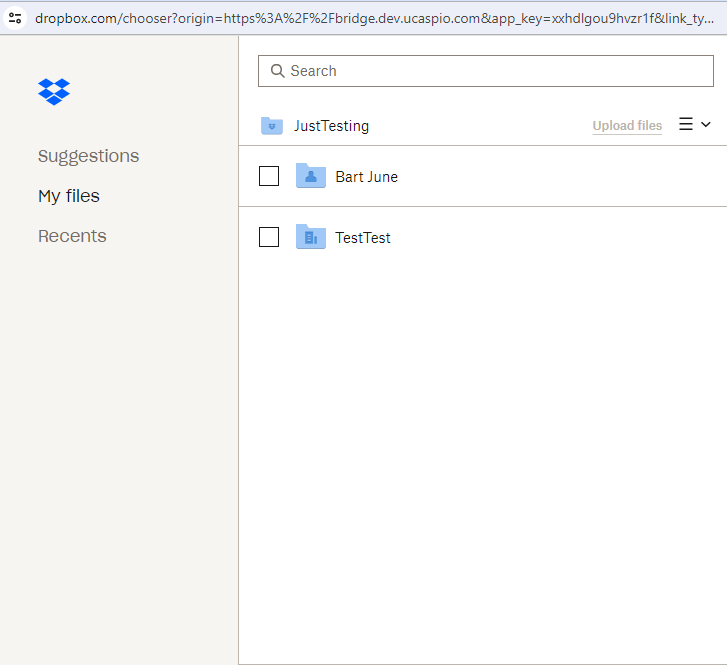
Task: Click the magnifier icon in the search box
Action: point(277,71)
